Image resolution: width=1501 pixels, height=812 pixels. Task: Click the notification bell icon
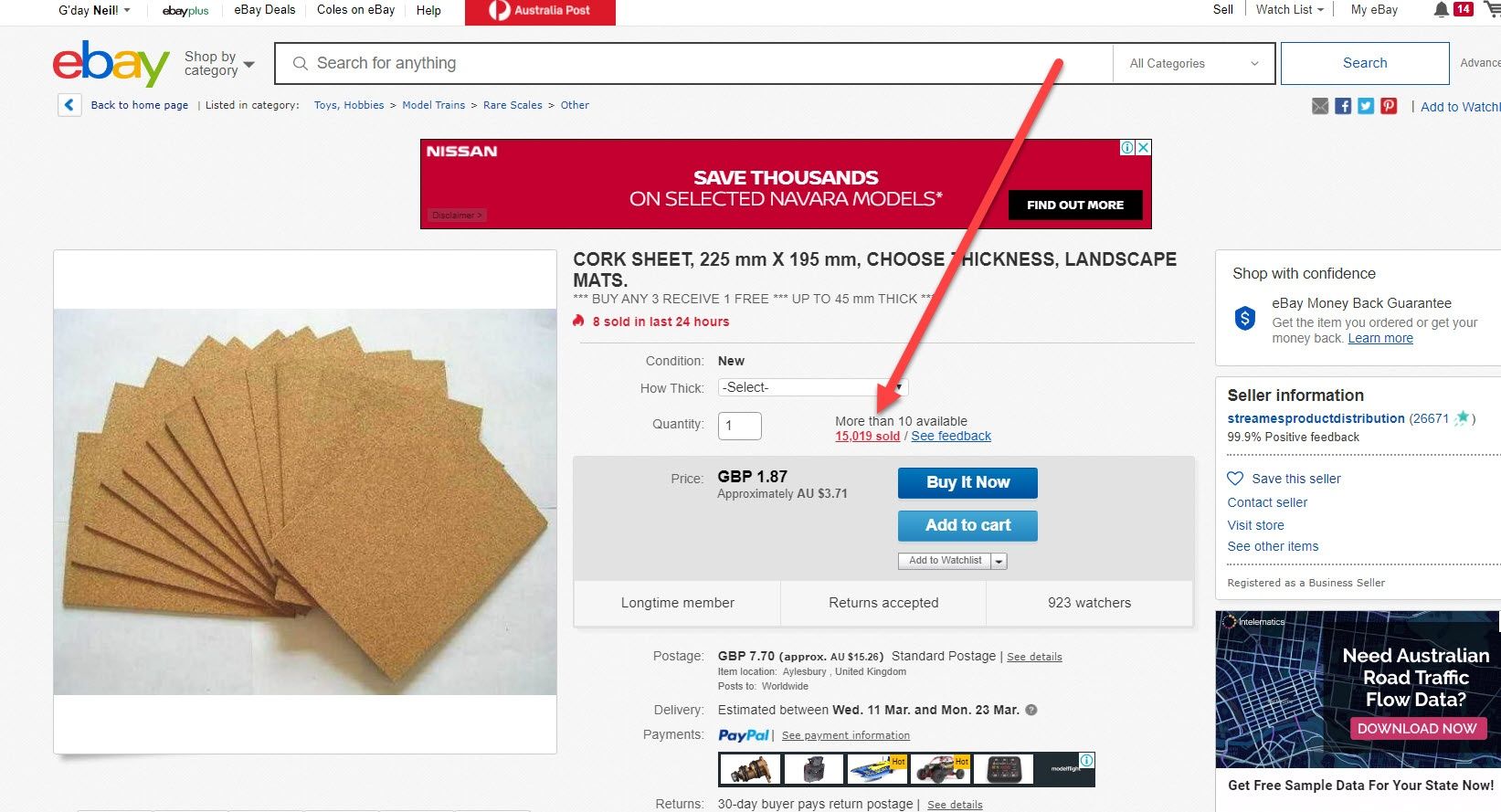[x=1442, y=10]
